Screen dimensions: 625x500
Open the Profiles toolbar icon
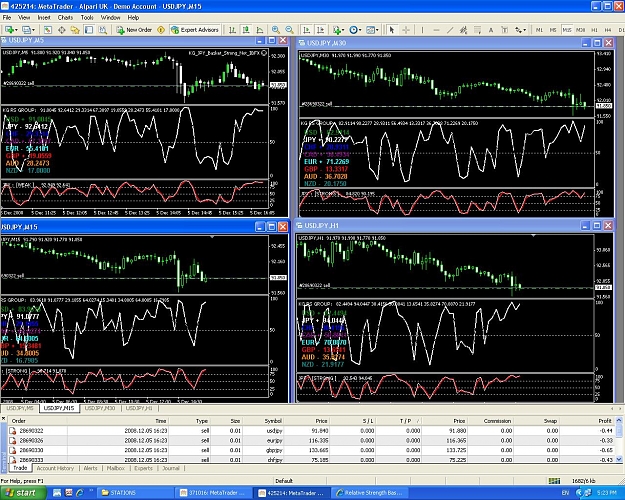click(26, 30)
